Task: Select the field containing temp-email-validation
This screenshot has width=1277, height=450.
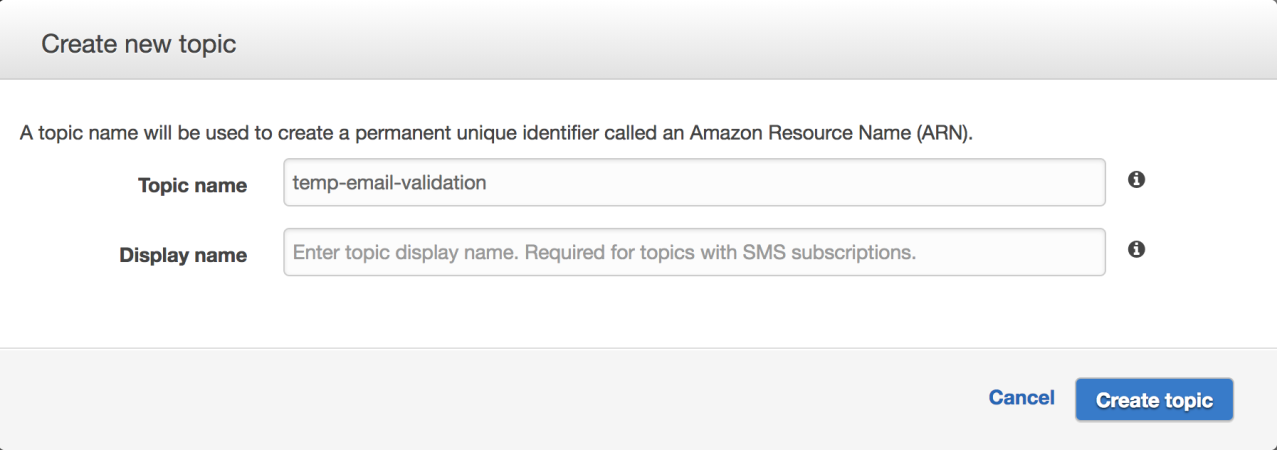Action: (x=694, y=182)
